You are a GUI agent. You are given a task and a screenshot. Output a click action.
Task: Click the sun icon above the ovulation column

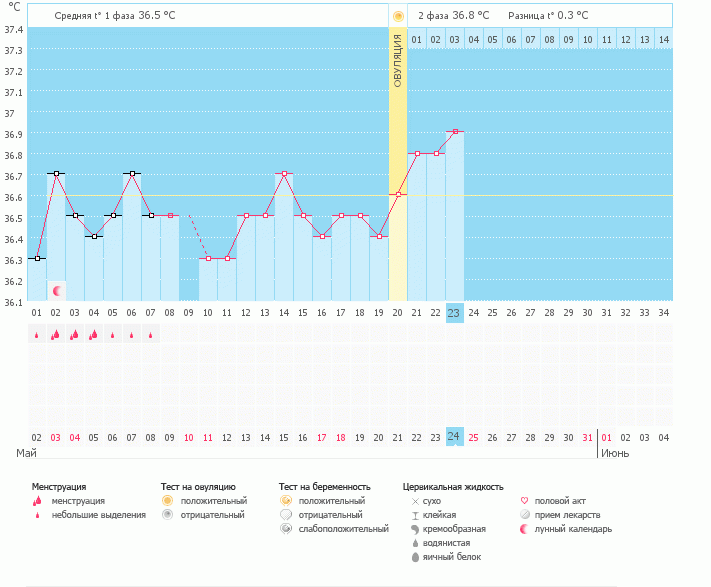pos(398,16)
